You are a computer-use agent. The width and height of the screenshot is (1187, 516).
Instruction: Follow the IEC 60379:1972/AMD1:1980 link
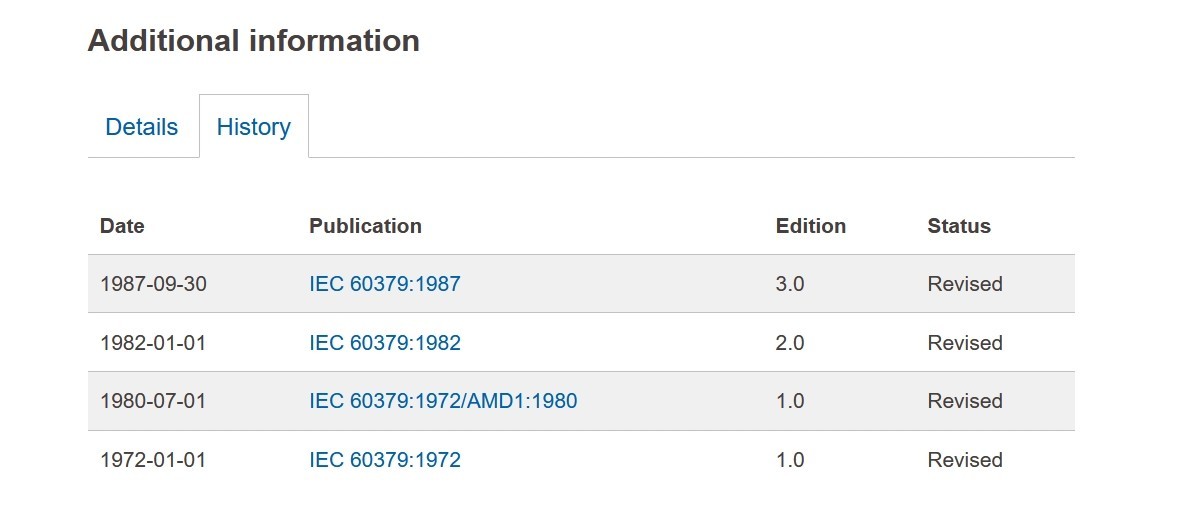[443, 401]
